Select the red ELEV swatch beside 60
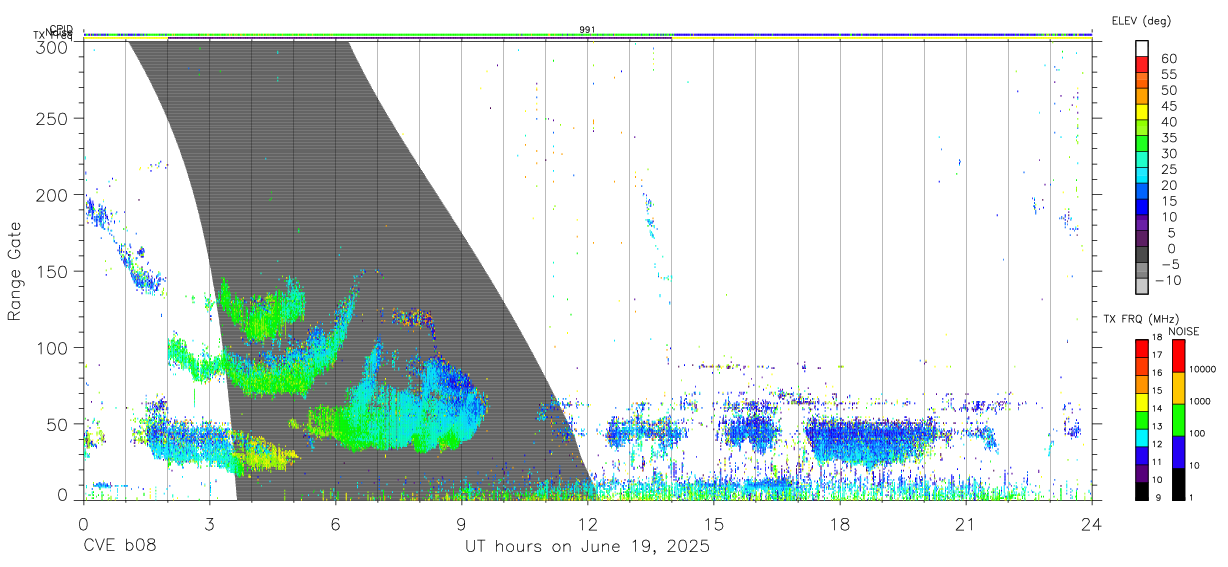This screenshot has width=1228, height=567. [1141, 63]
